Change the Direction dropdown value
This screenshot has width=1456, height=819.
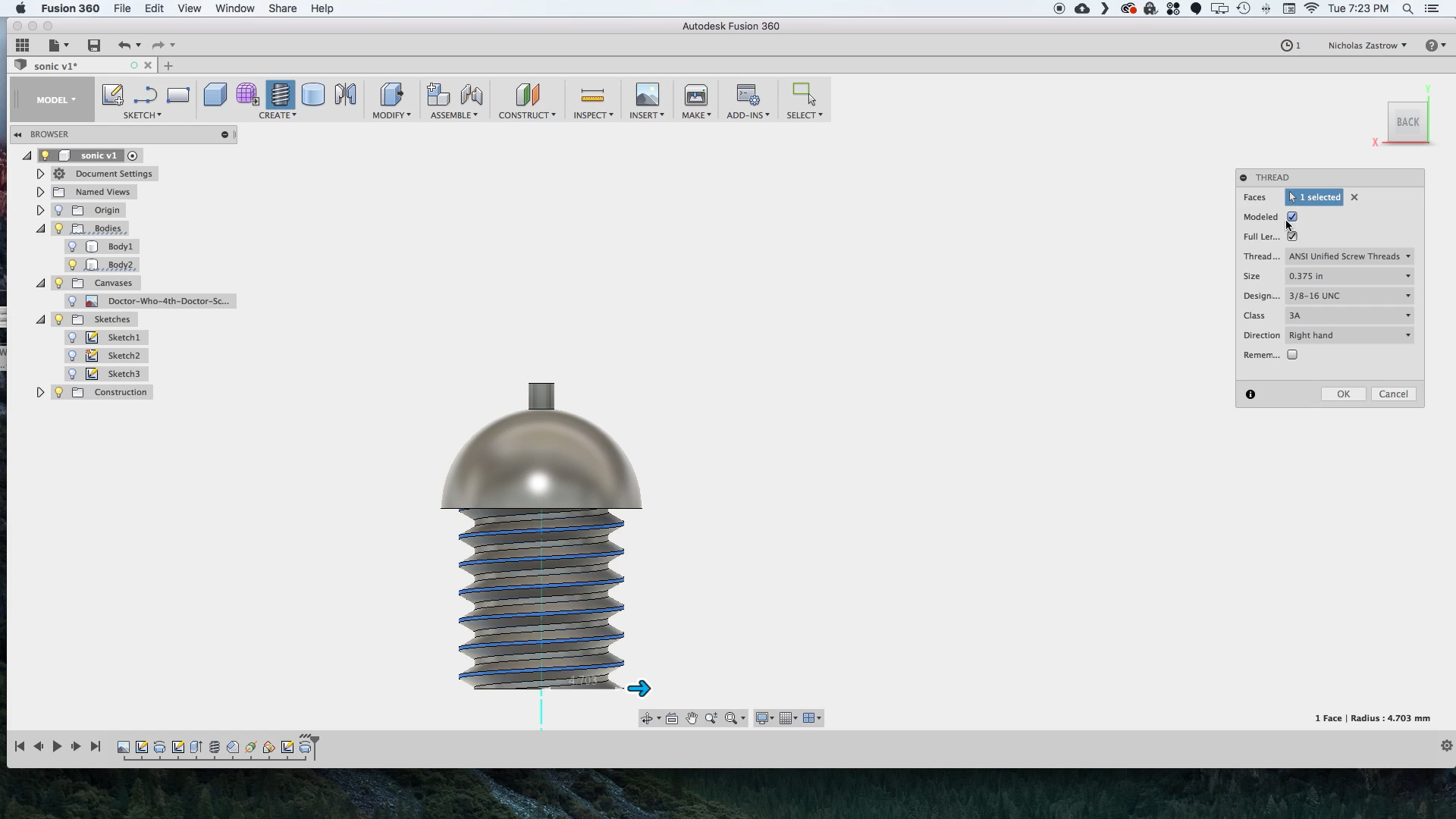(x=1349, y=335)
